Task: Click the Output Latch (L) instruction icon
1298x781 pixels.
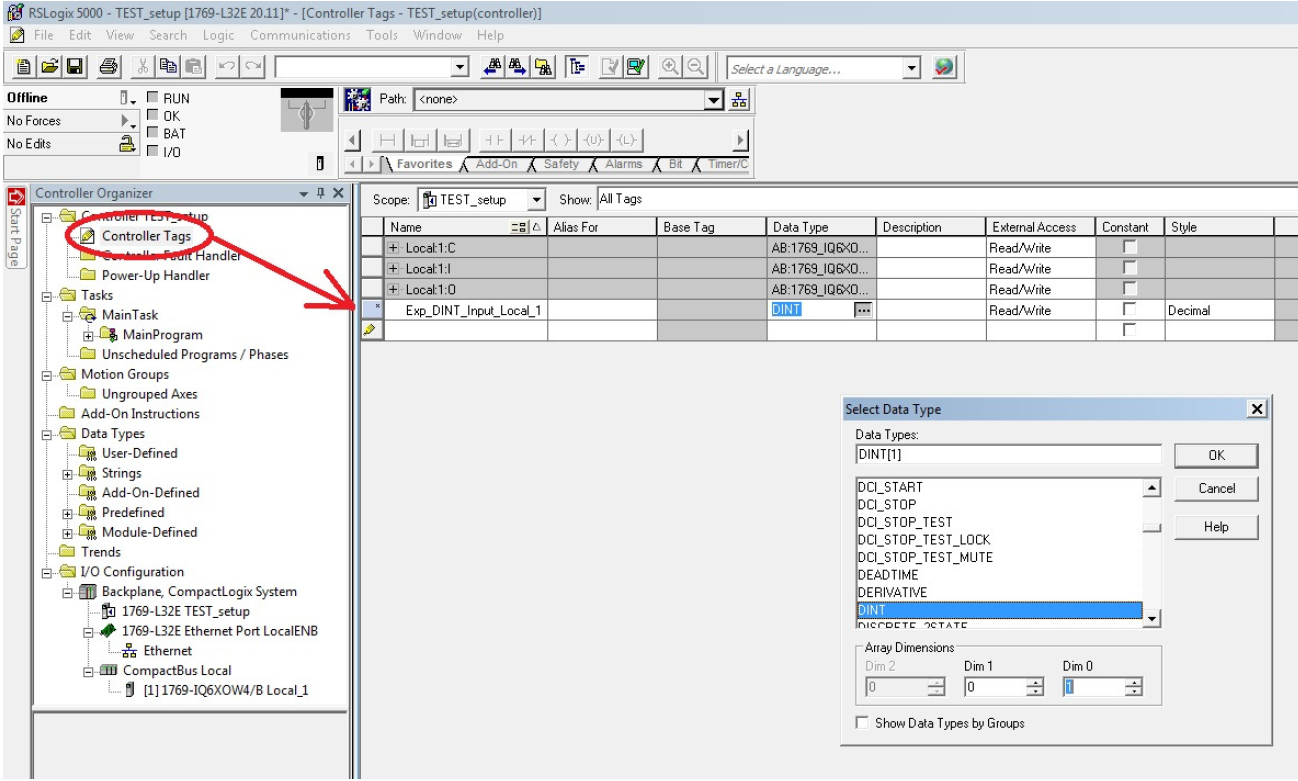Action: tap(628, 140)
